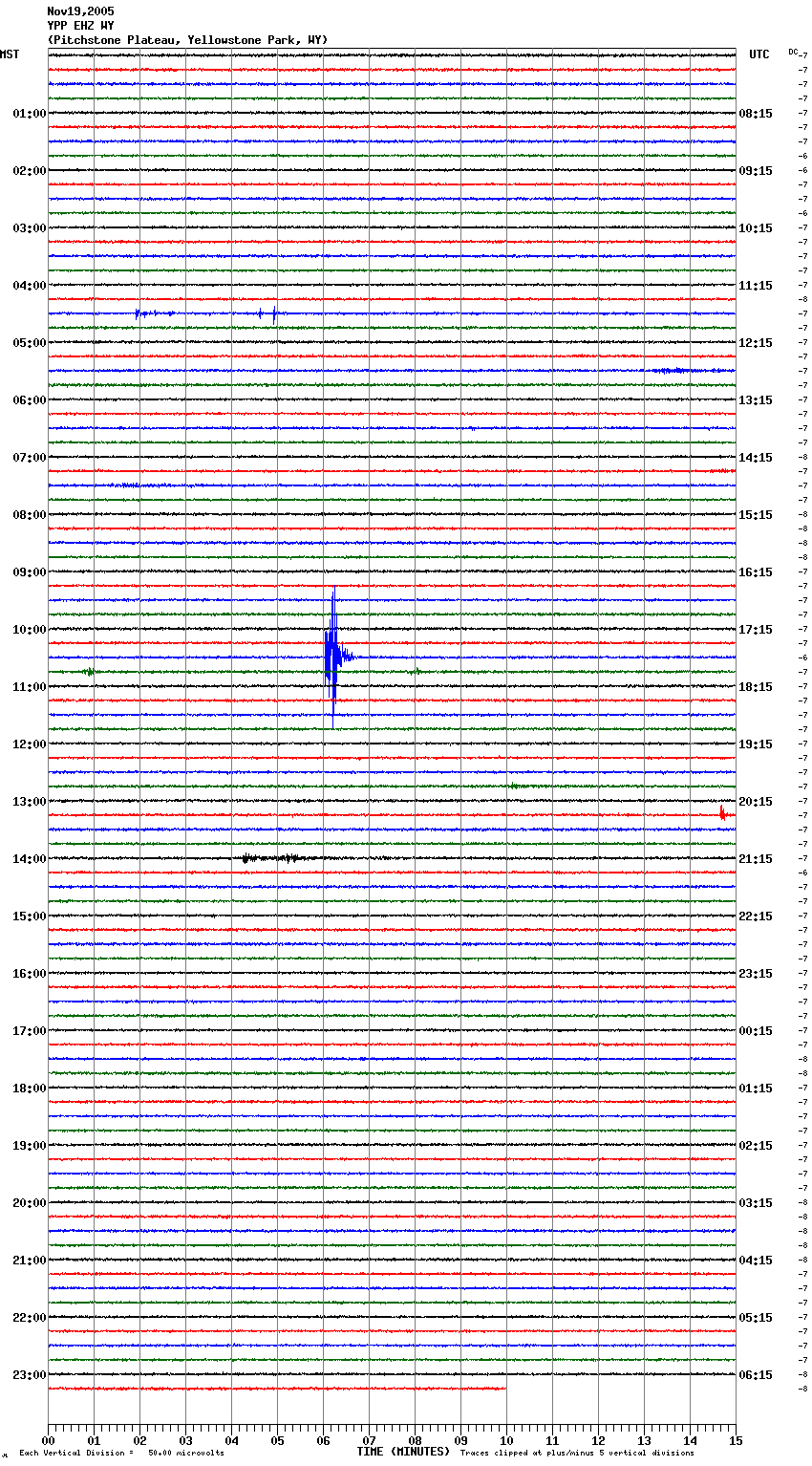Click the 16:15 UTC time label

tap(756, 572)
